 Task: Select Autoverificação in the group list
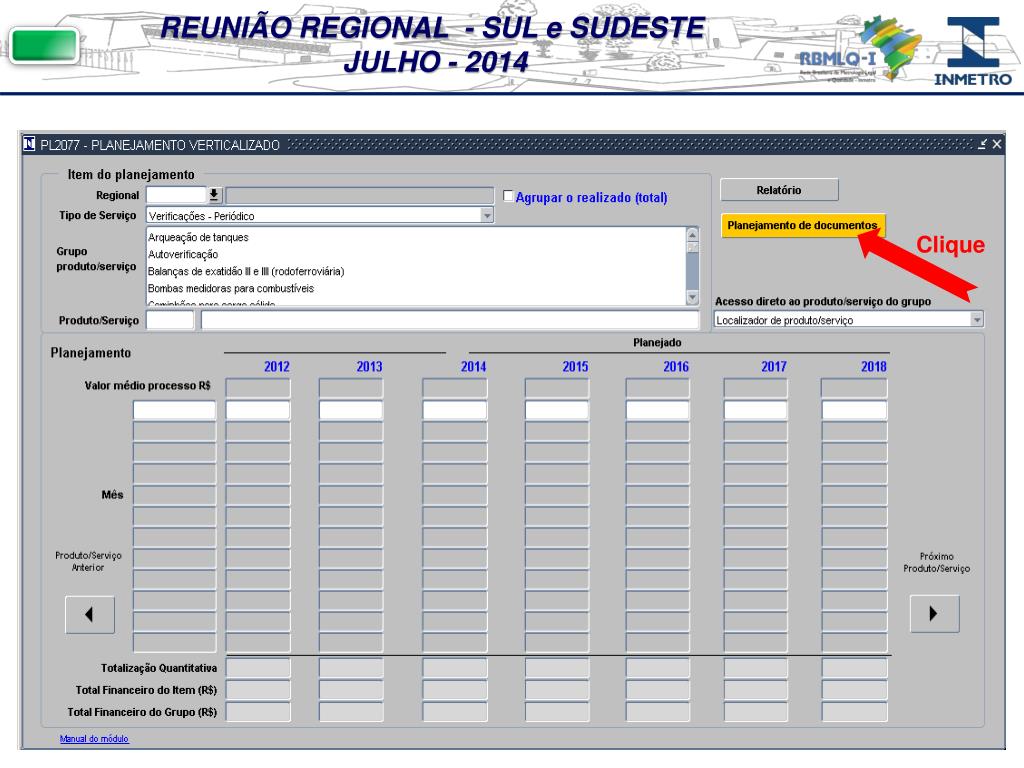[x=183, y=254]
